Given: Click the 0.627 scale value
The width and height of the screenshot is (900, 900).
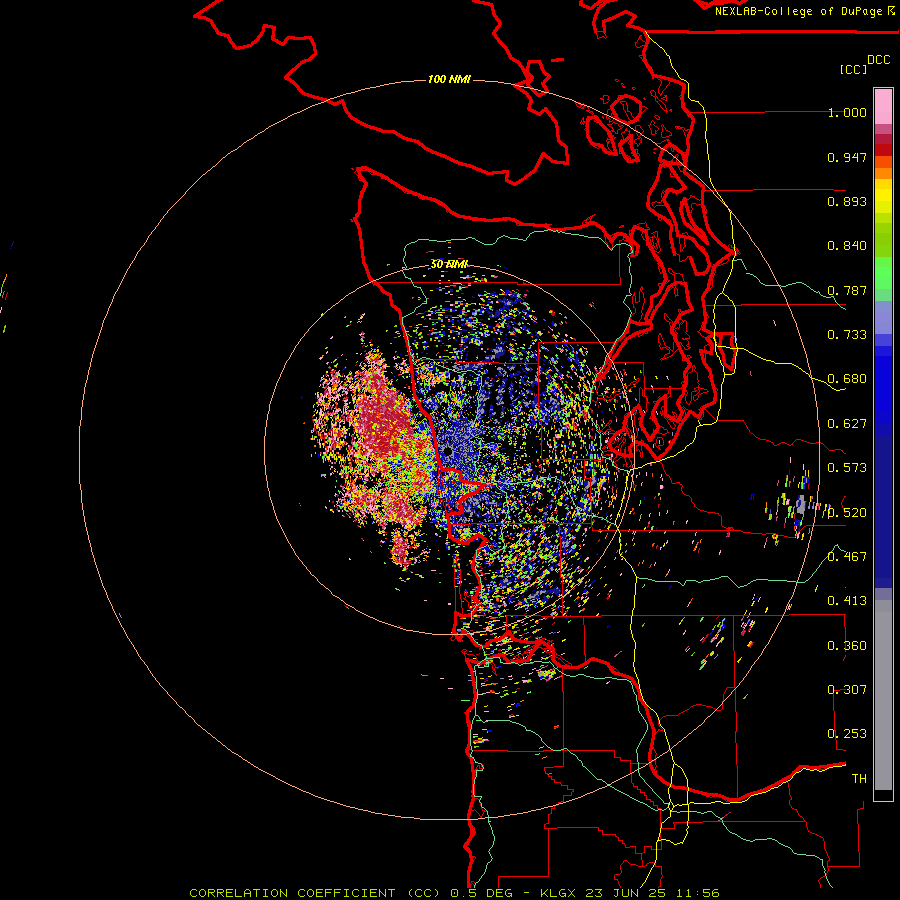Looking at the screenshot, I should pyautogui.click(x=847, y=424).
